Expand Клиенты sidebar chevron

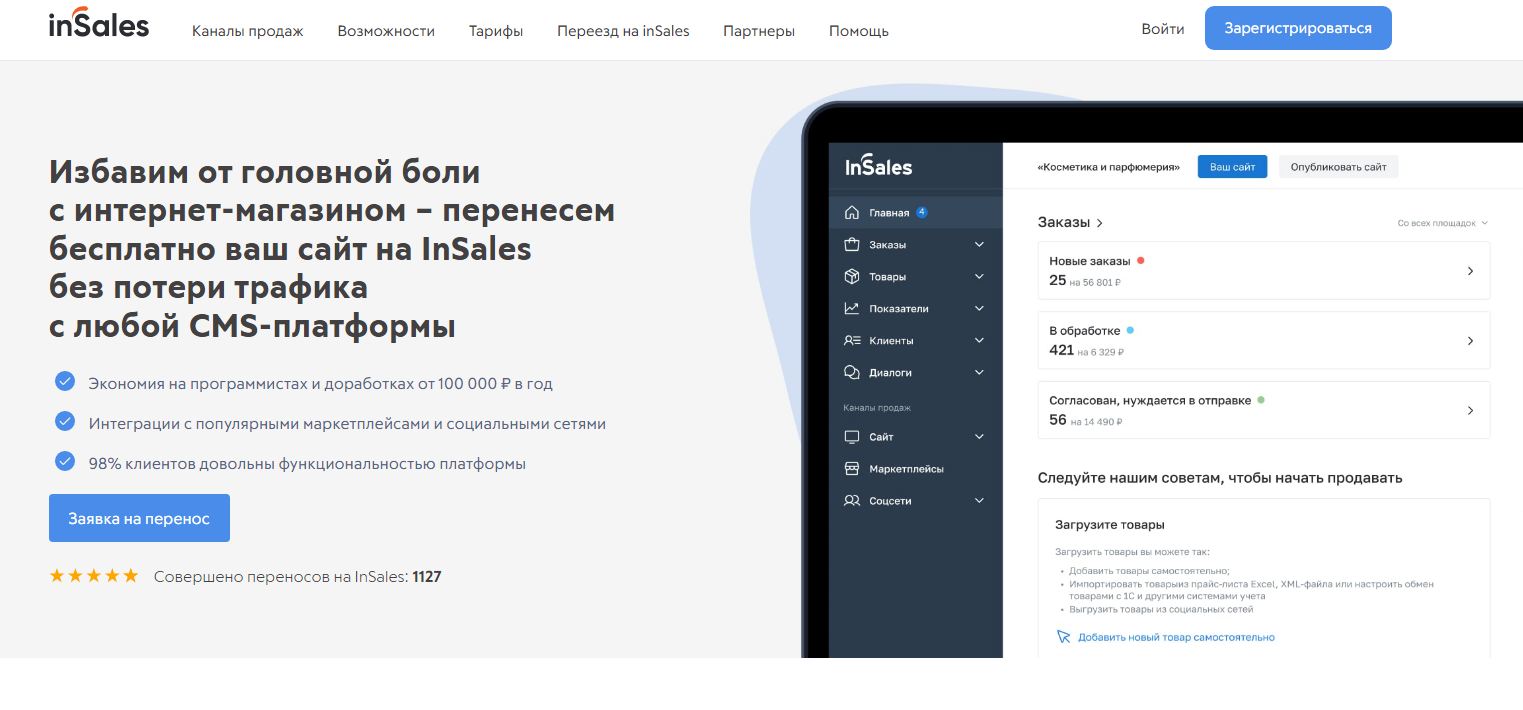[979, 341]
